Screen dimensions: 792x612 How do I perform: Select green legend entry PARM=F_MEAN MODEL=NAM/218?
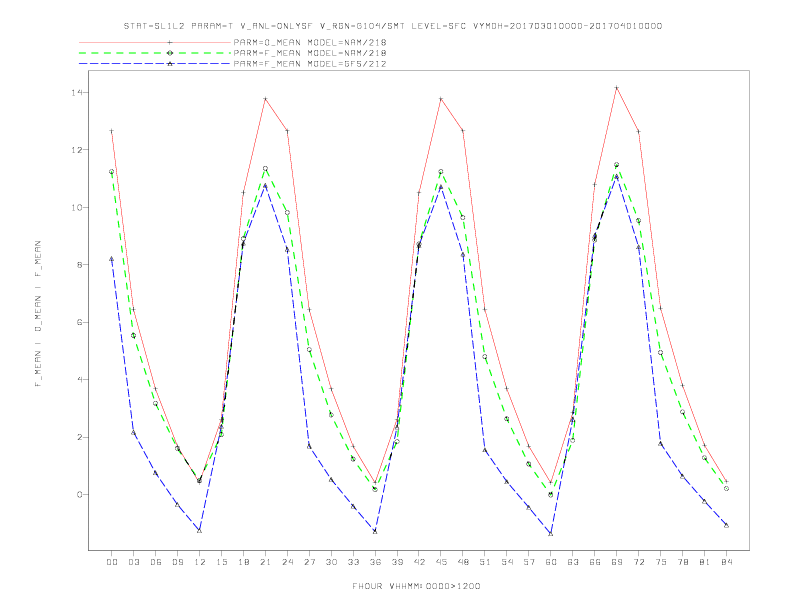pyautogui.click(x=310, y=53)
